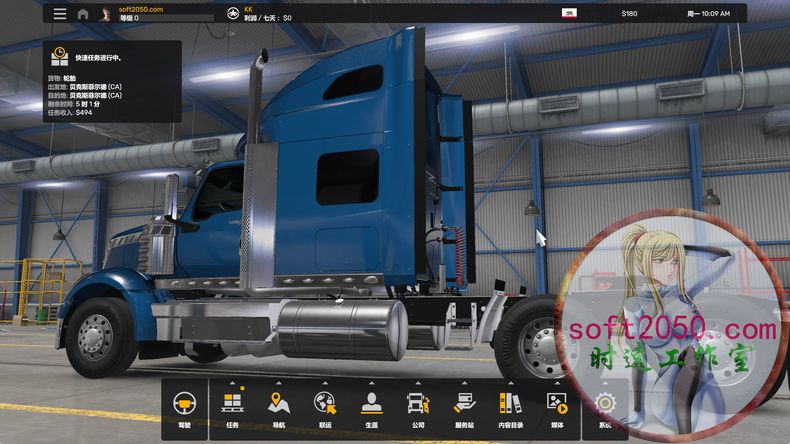Select the World of Trucks (联运) globe icon
This screenshot has width=790, height=444.
click(x=325, y=404)
